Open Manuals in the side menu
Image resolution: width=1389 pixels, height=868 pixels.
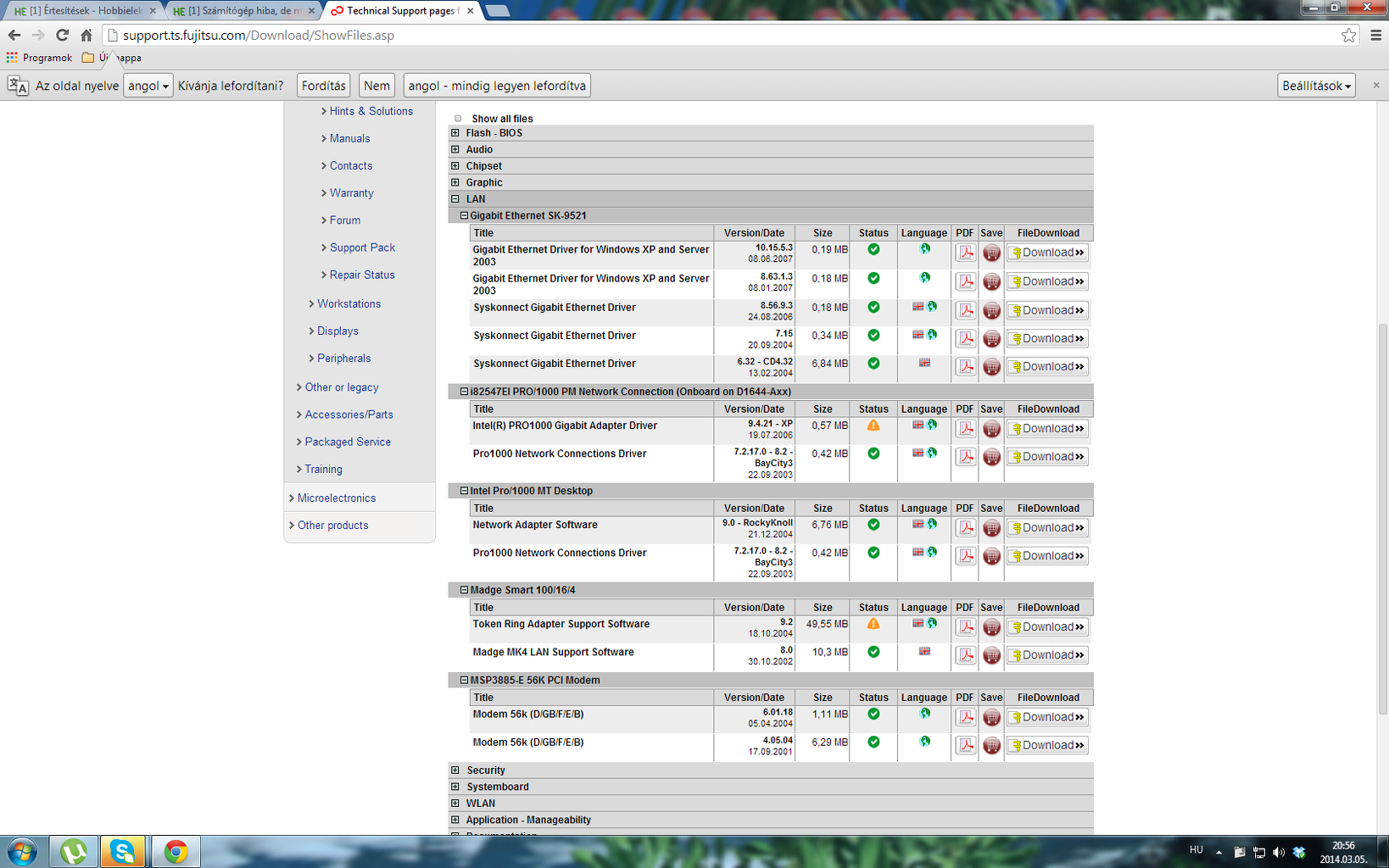tap(349, 138)
